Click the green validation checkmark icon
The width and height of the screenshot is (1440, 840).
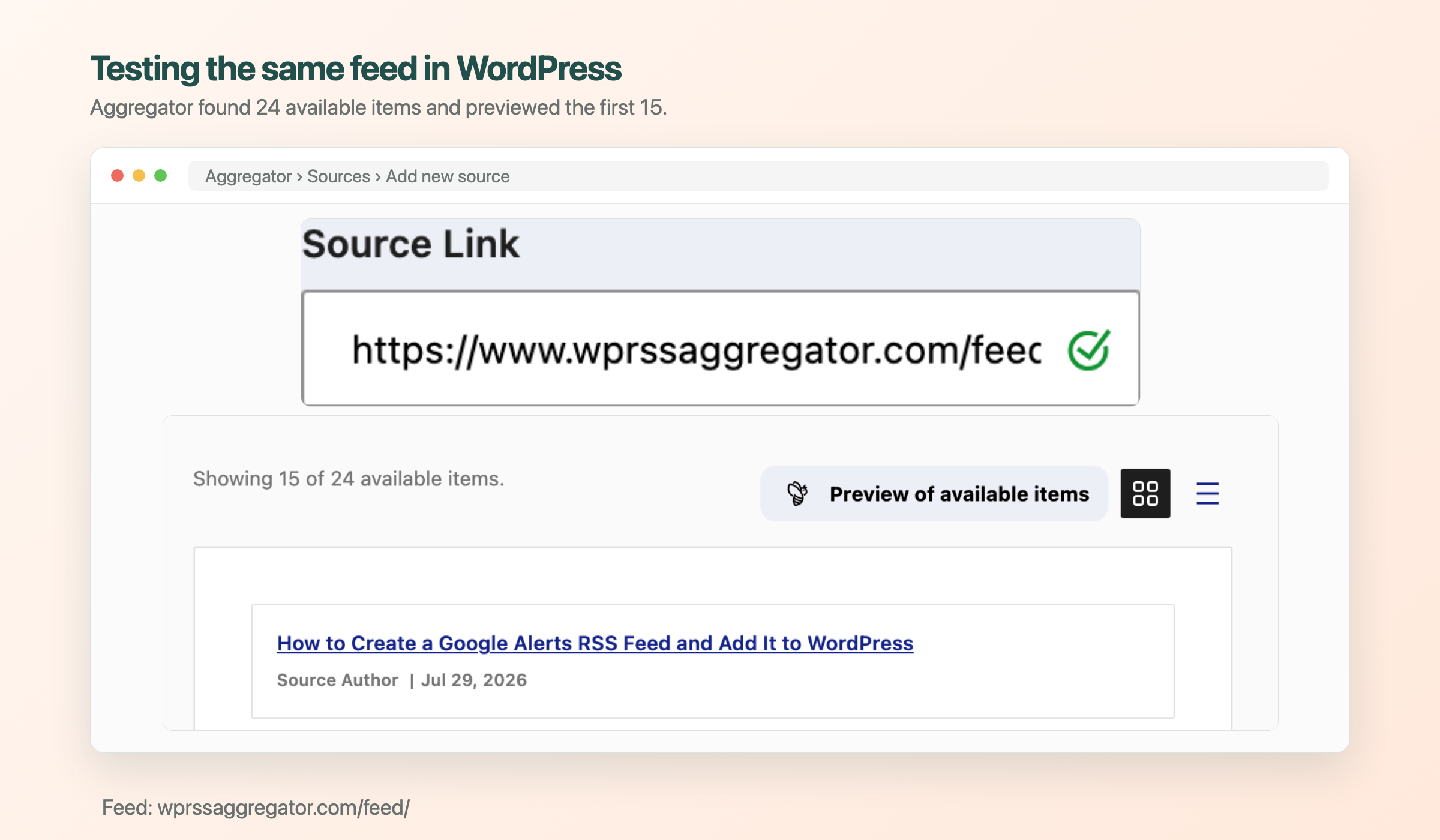pos(1089,350)
